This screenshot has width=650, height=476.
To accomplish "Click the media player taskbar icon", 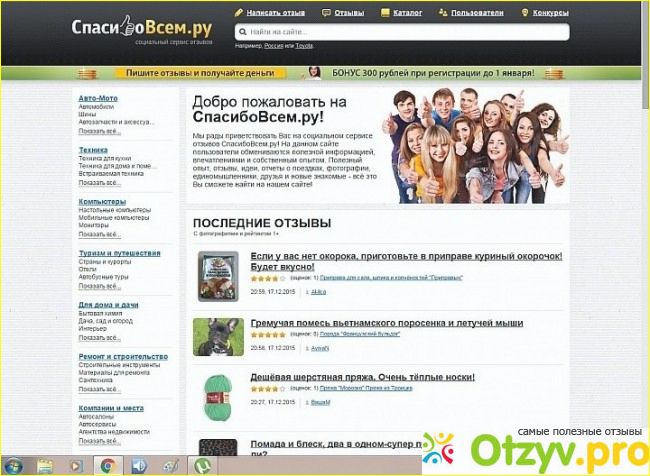I will pos(75,465).
